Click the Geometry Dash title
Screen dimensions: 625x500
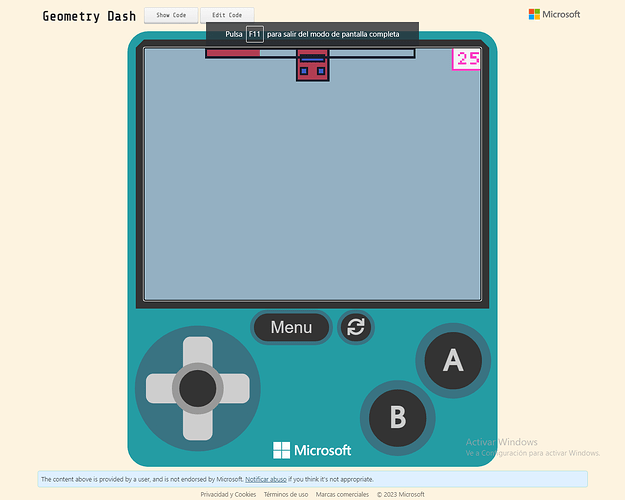tap(89, 16)
